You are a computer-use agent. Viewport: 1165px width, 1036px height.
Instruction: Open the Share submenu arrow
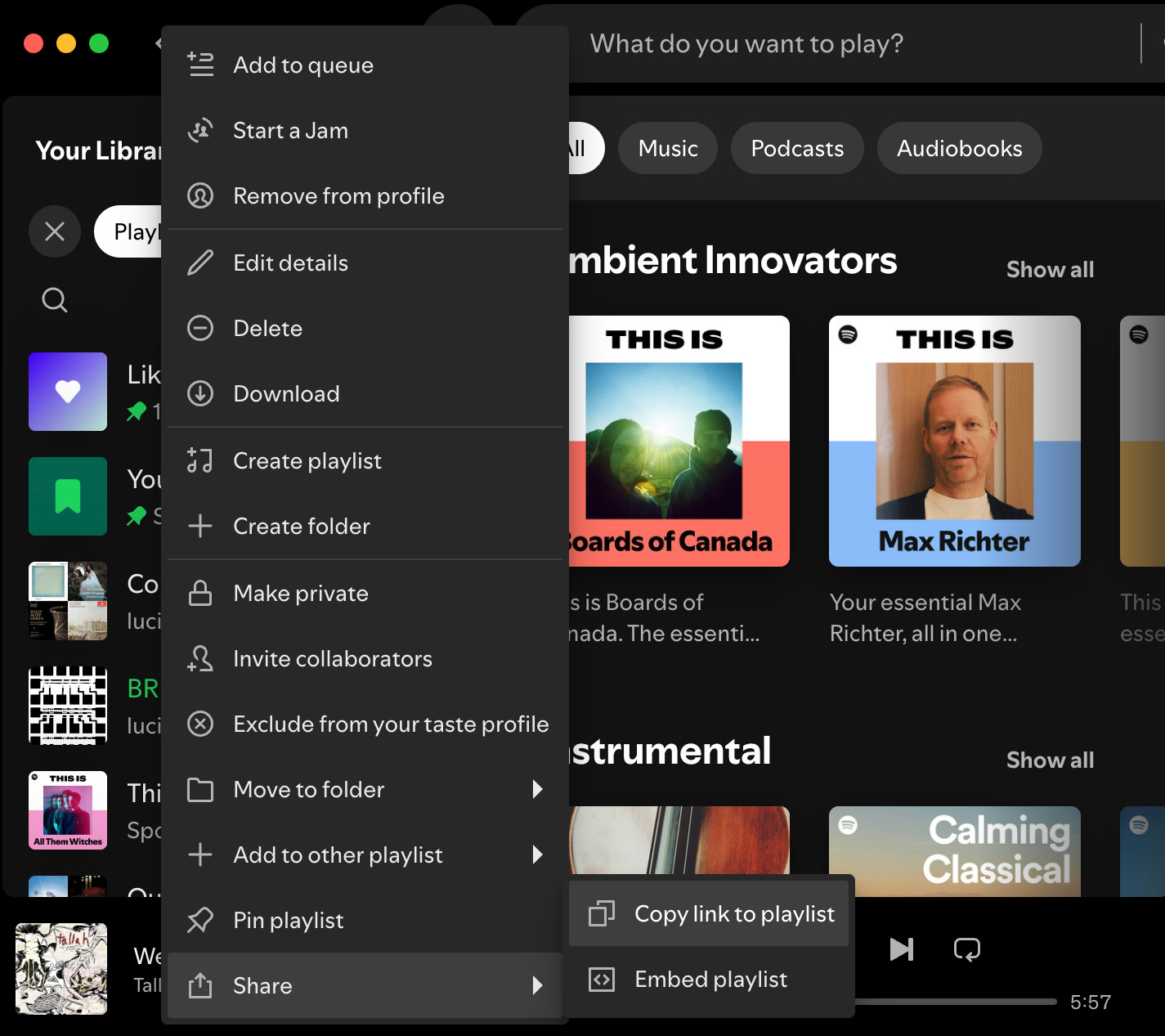(537, 985)
